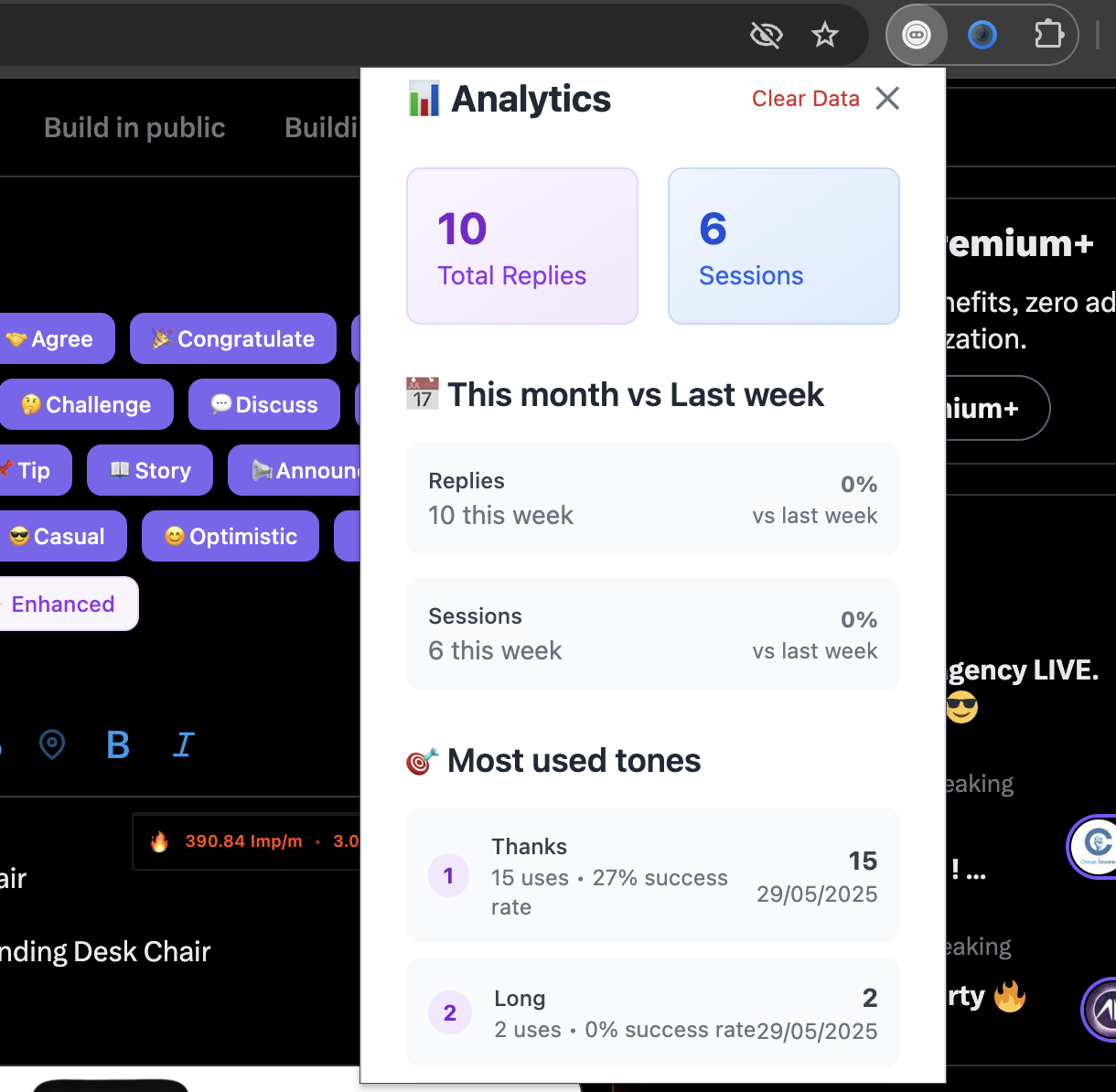Click the blue circular extension icon

coord(982,36)
